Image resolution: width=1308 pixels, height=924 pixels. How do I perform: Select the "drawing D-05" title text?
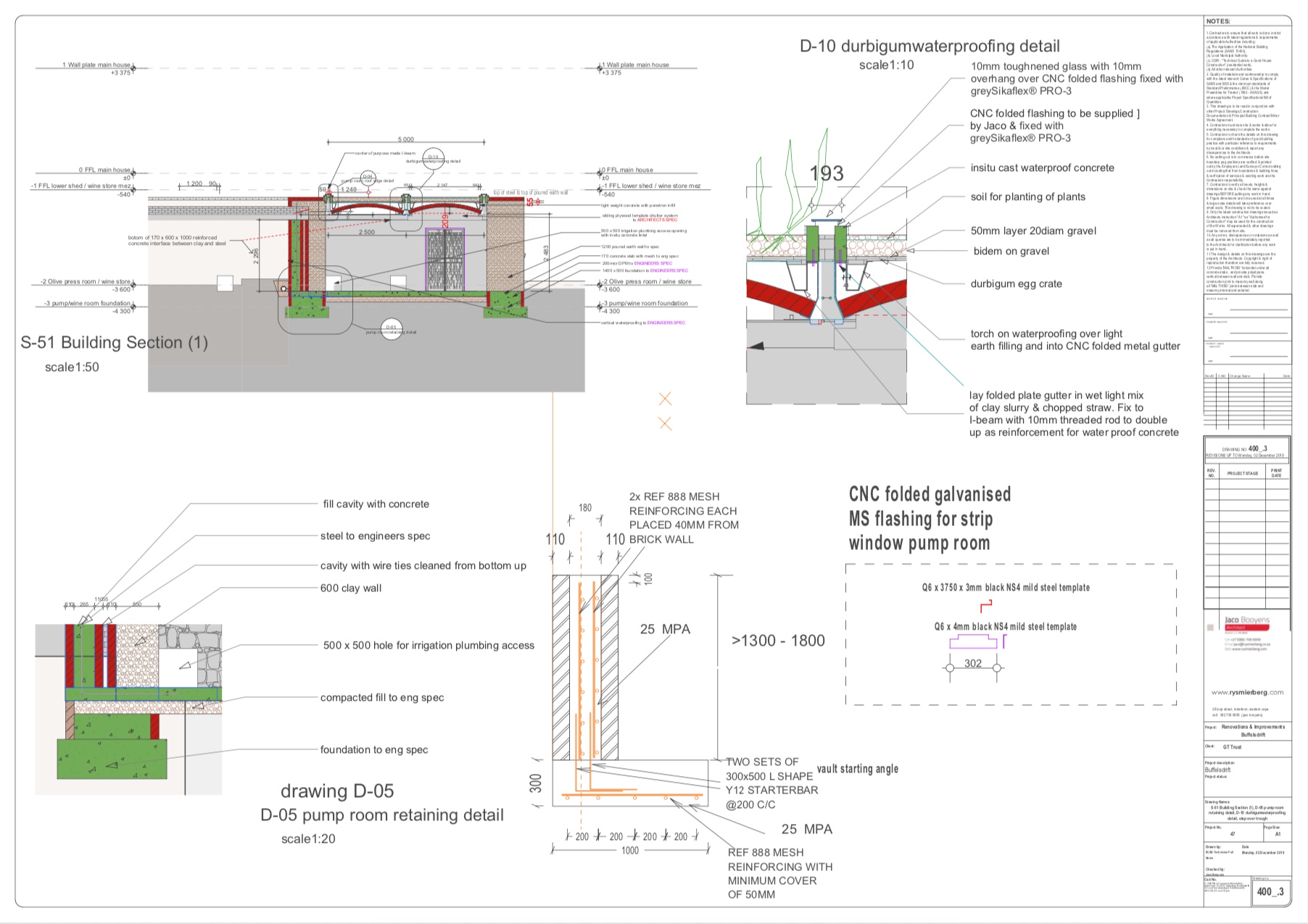pyautogui.click(x=337, y=791)
